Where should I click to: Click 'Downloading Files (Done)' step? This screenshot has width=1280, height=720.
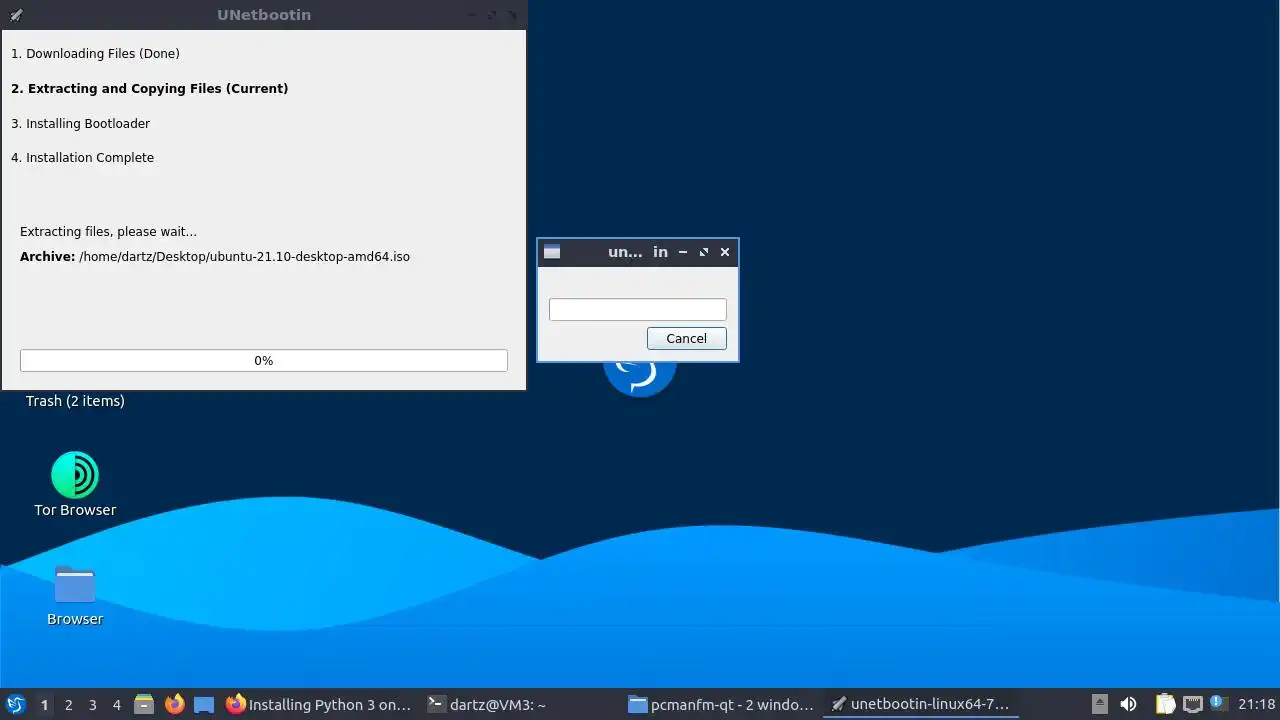pos(95,53)
